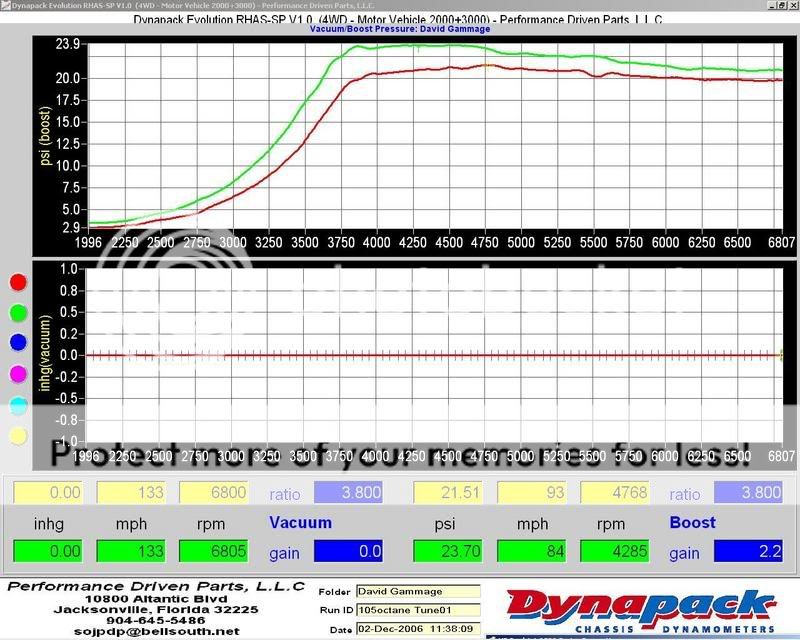Screen dimensions: 800x640
Task: Toggle the green boost trace visibility
Action: coord(17,314)
